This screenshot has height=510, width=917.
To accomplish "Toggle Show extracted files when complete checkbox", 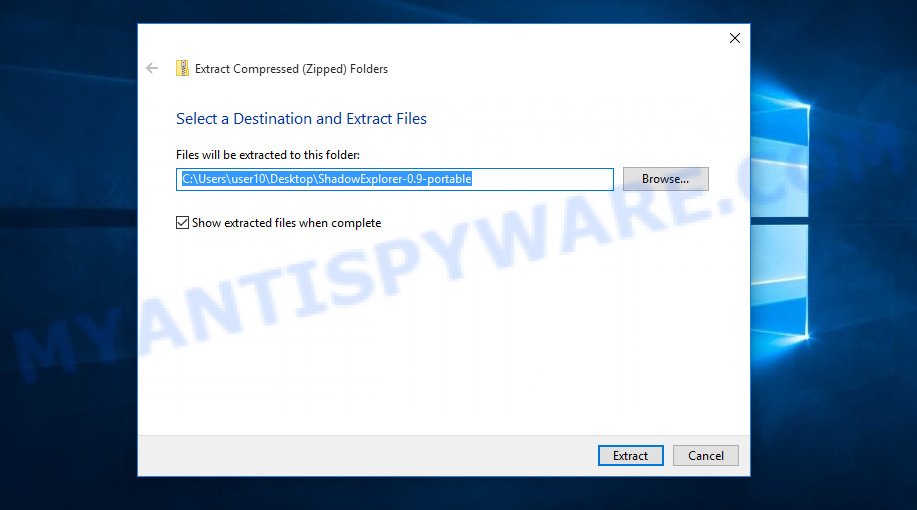I will (x=182, y=223).
